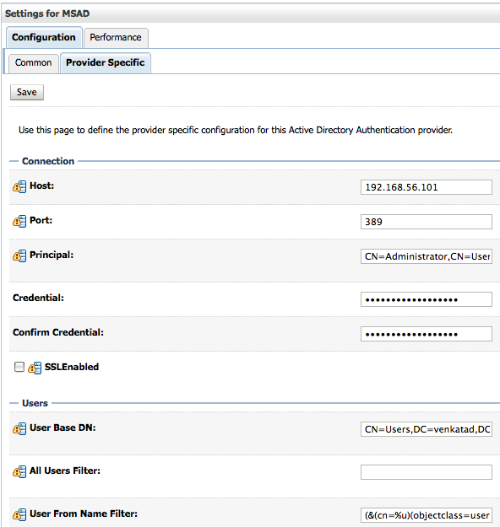Focus the Host input field
500x527 pixels.
(x=426, y=187)
